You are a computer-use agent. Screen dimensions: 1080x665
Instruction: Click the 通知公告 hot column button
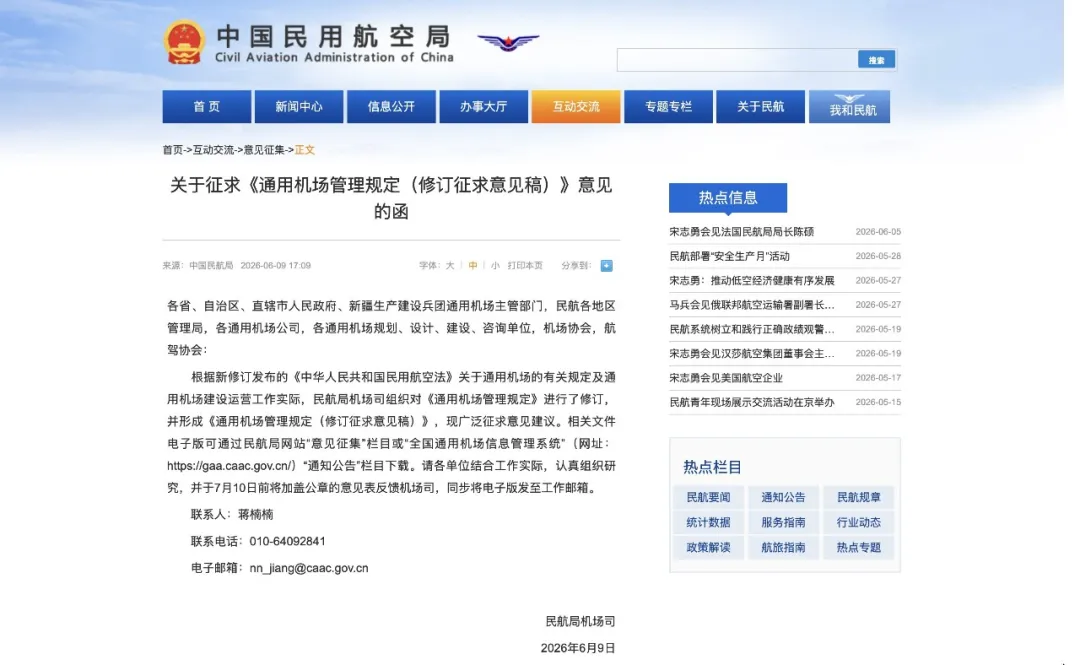[783, 497]
